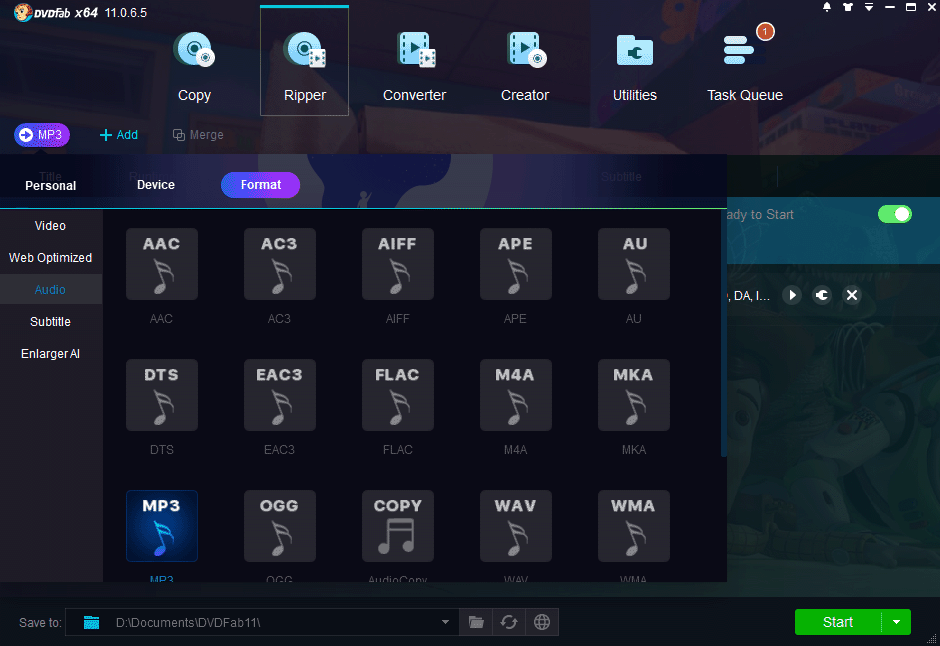Select the AAC audio format
This screenshot has height=646, width=940.
[162, 264]
